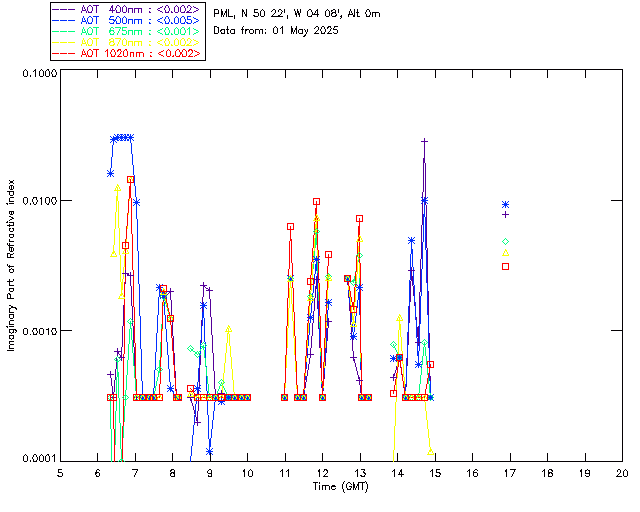Click the 'Imaginary Part of Refractive index' label

11,265
